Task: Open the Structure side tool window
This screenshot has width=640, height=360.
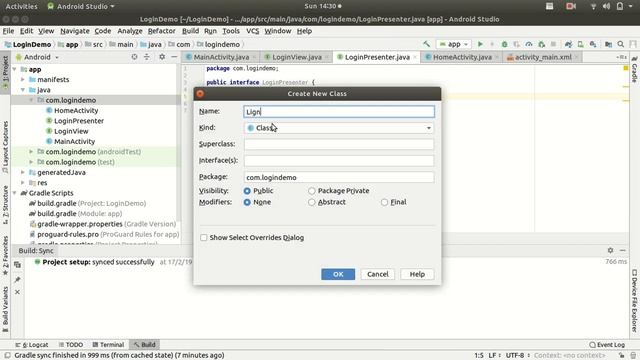Action: (5, 204)
